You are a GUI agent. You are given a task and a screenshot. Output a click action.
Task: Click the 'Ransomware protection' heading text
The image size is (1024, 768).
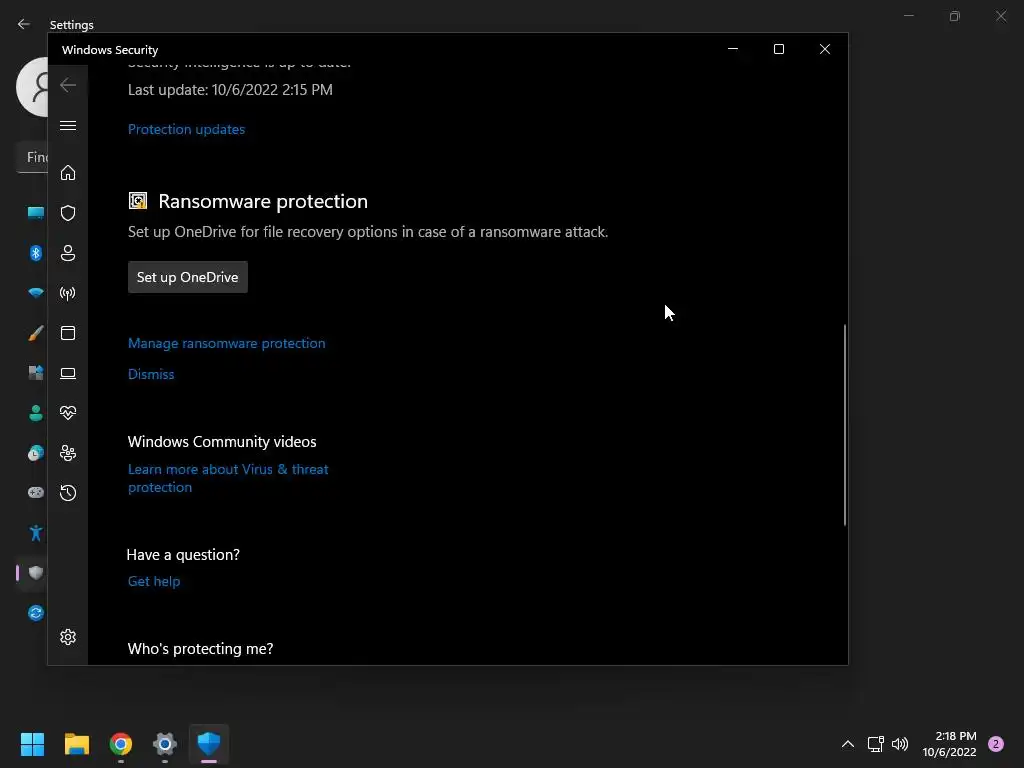[x=263, y=201]
